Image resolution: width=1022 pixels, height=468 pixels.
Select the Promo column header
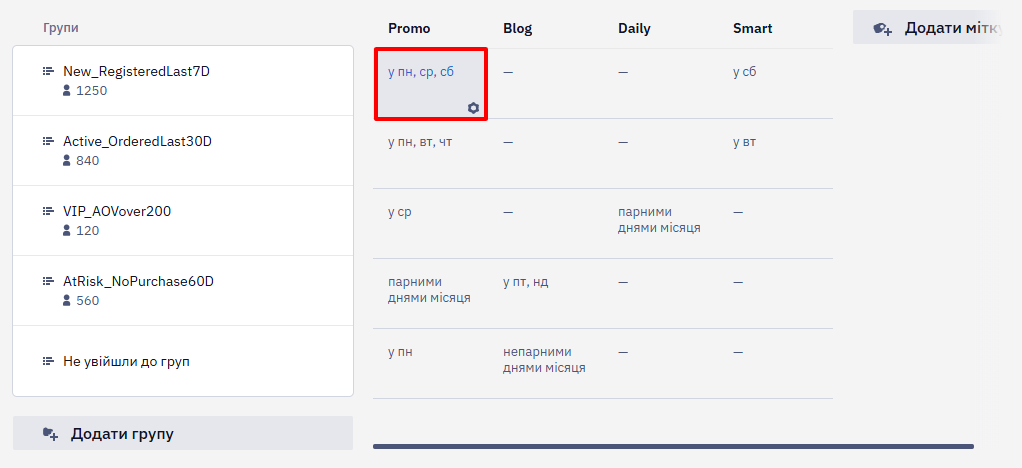tap(409, 29)
